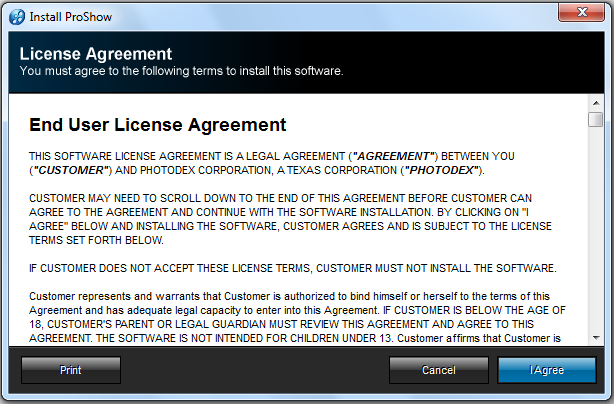Click the license text scrollbar thumb
The image size is (614, 404).
(596, 119)
